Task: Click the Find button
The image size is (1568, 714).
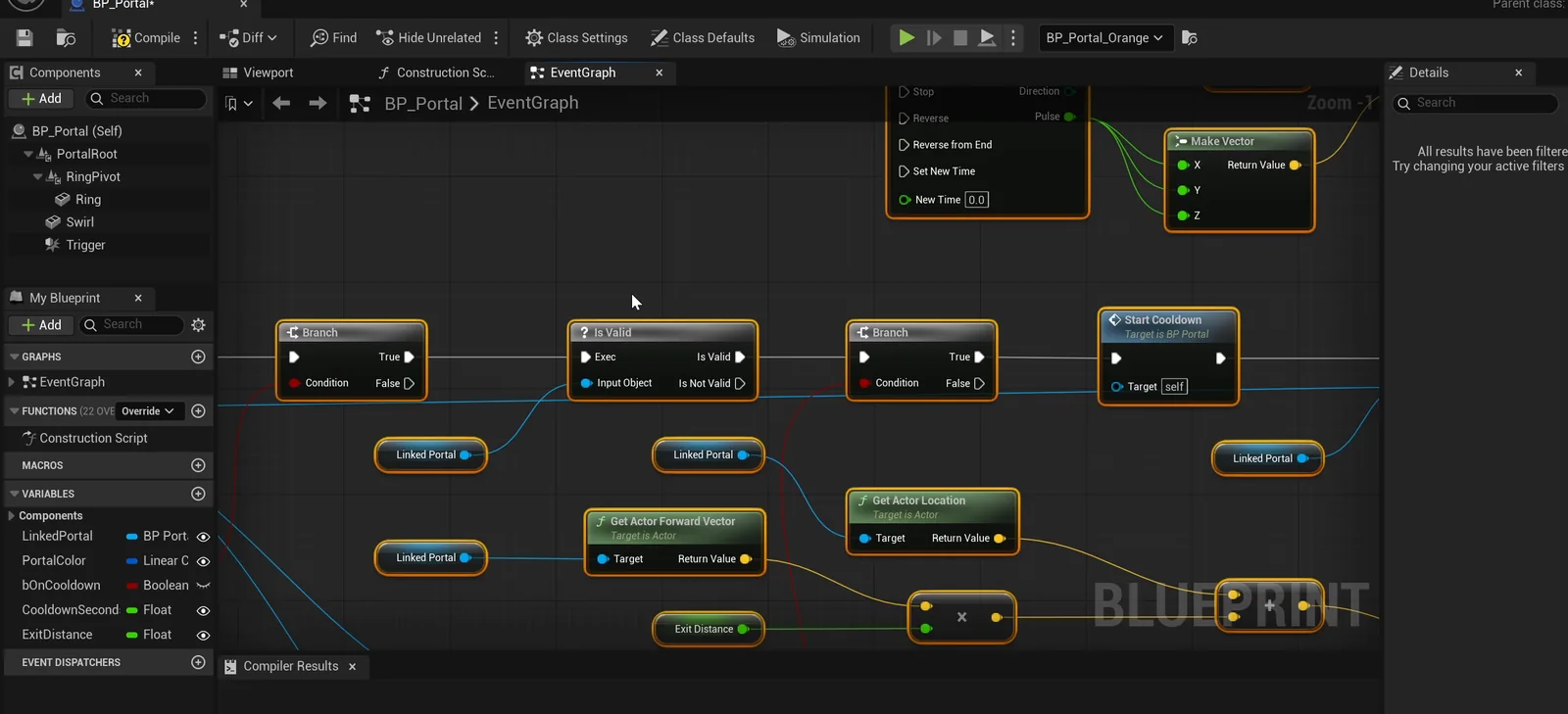Action: pyautogui.click(x=334, y=38)
